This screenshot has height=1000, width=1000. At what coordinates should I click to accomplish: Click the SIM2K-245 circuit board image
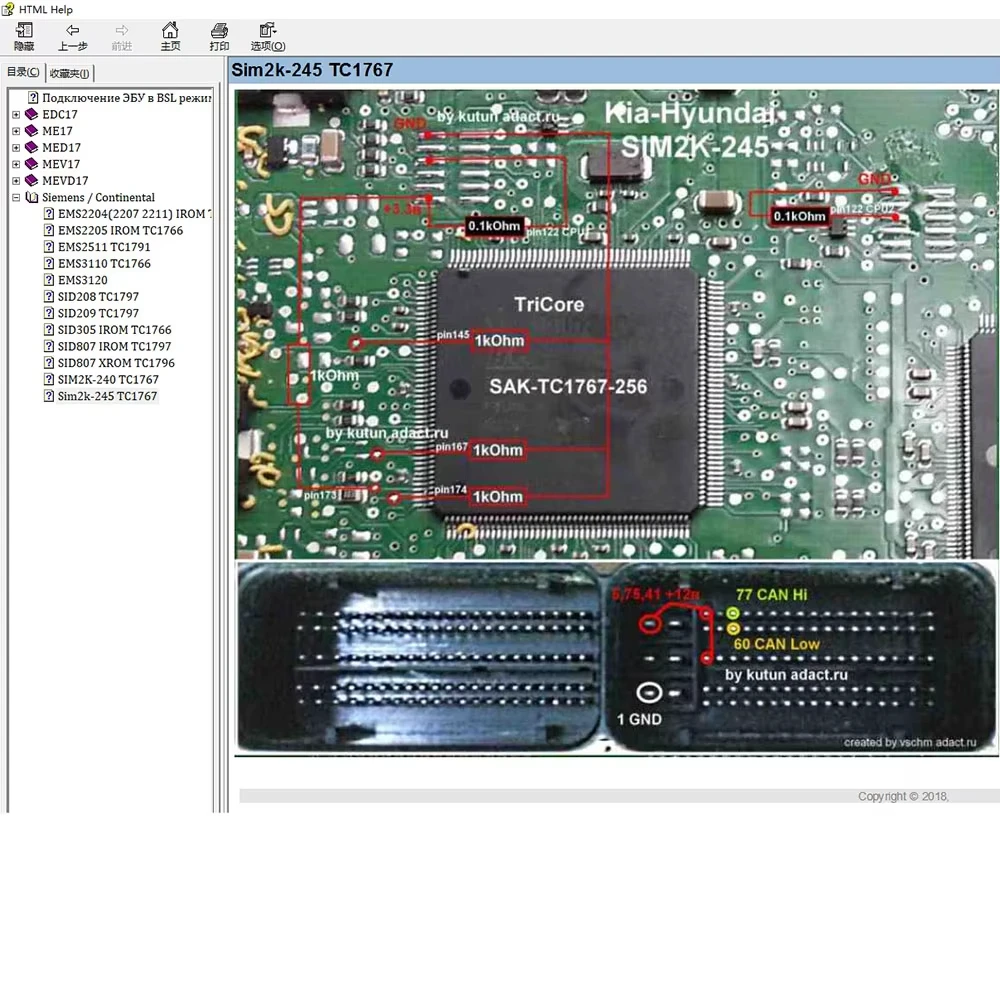tap(616, 324)
